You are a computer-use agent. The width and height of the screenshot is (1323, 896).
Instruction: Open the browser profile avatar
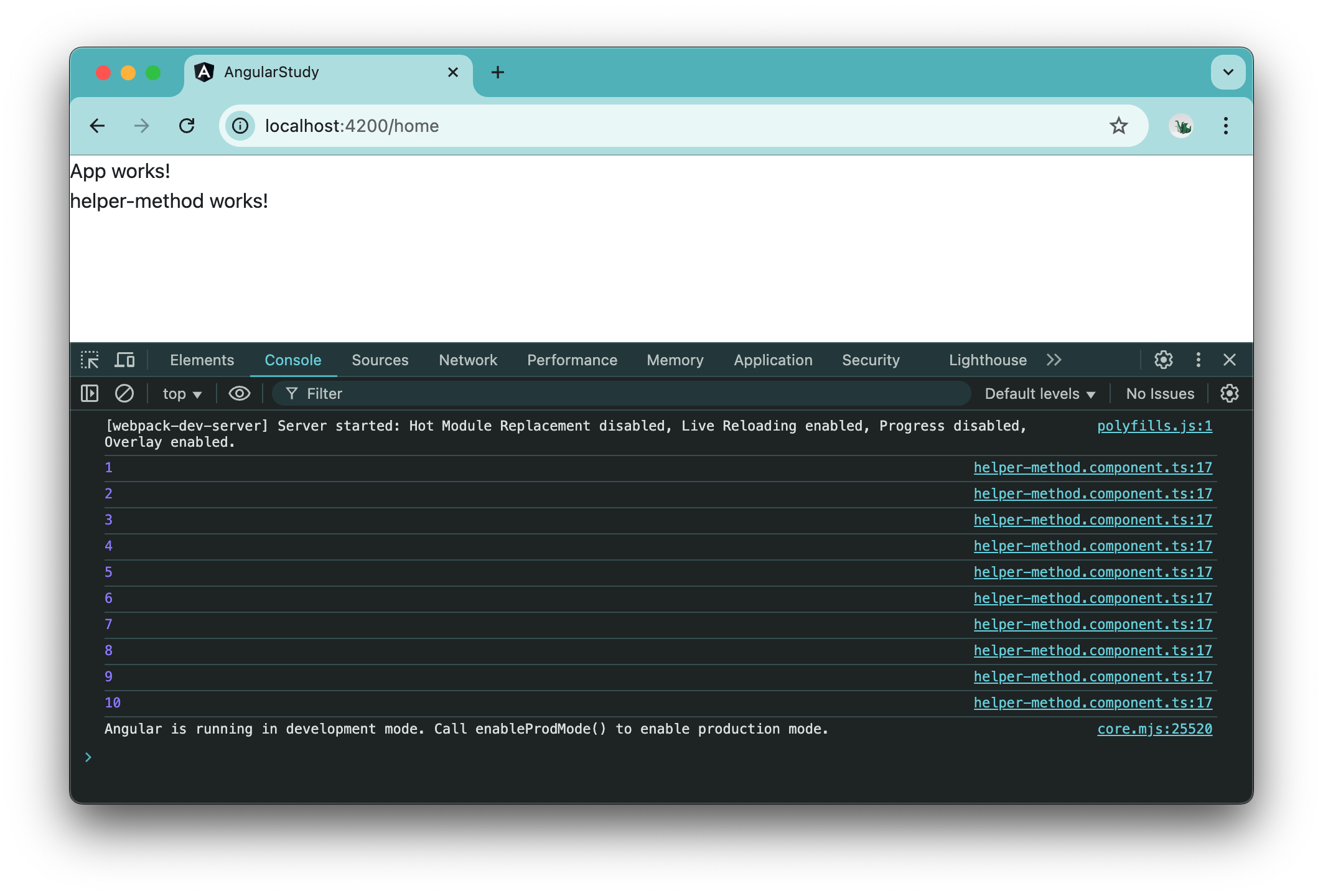(x=1181, y=126)
